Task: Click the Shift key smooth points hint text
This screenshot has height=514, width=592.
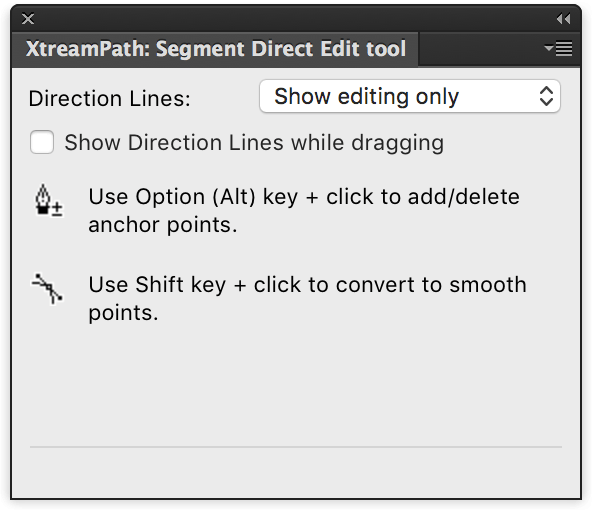Action: coord(307,298)
